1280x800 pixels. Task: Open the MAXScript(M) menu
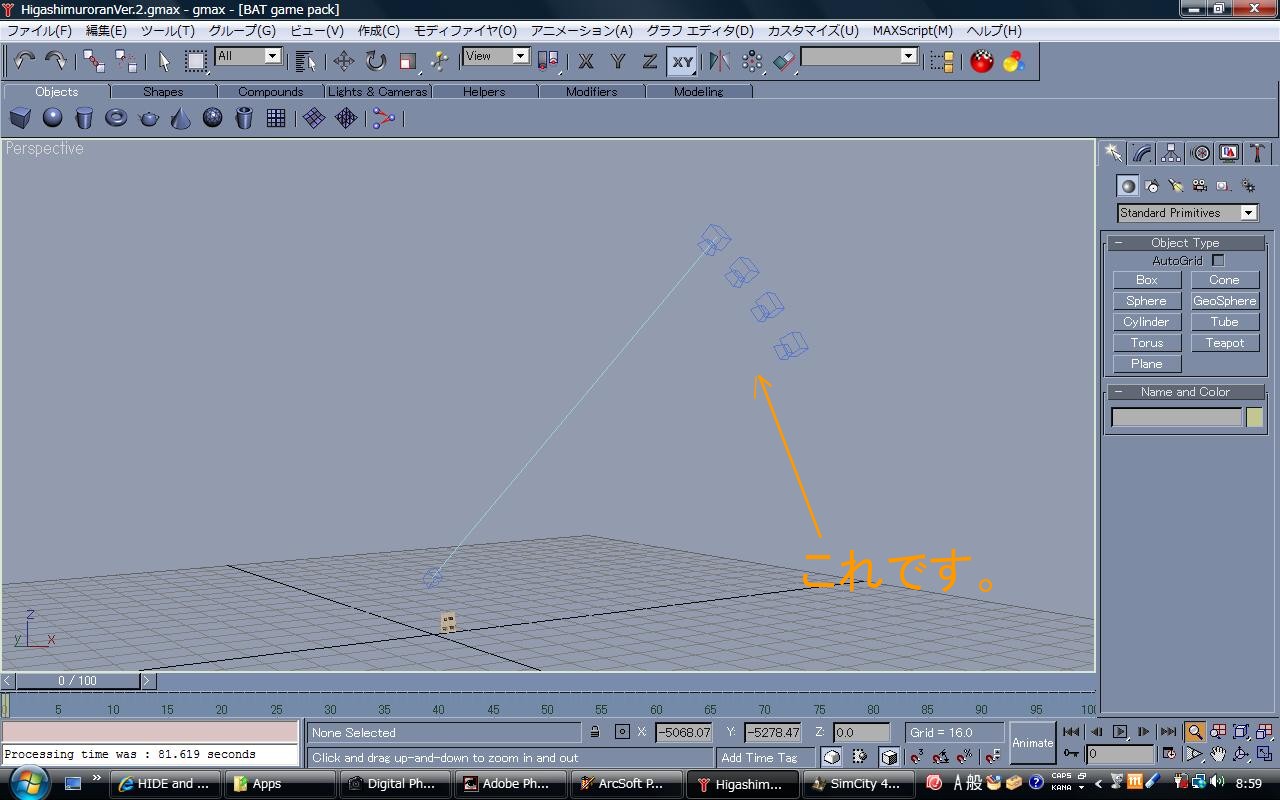click(912, 30)
